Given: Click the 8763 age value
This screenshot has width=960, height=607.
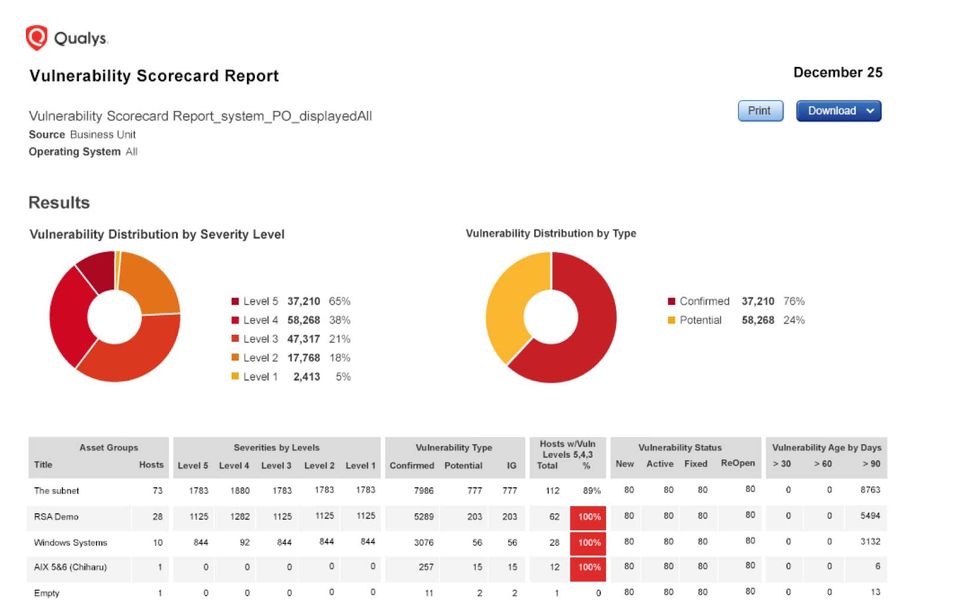Looking at the screenshot, I should (870, 490).
